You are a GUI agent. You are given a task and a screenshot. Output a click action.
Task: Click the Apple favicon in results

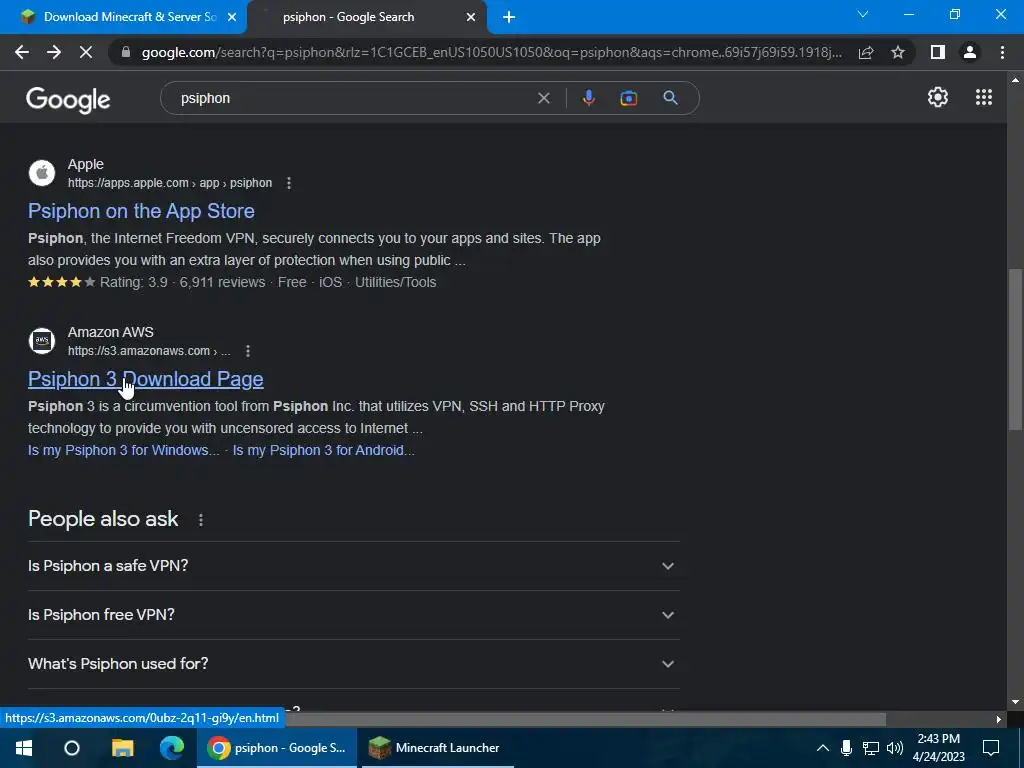click(42, 173)
